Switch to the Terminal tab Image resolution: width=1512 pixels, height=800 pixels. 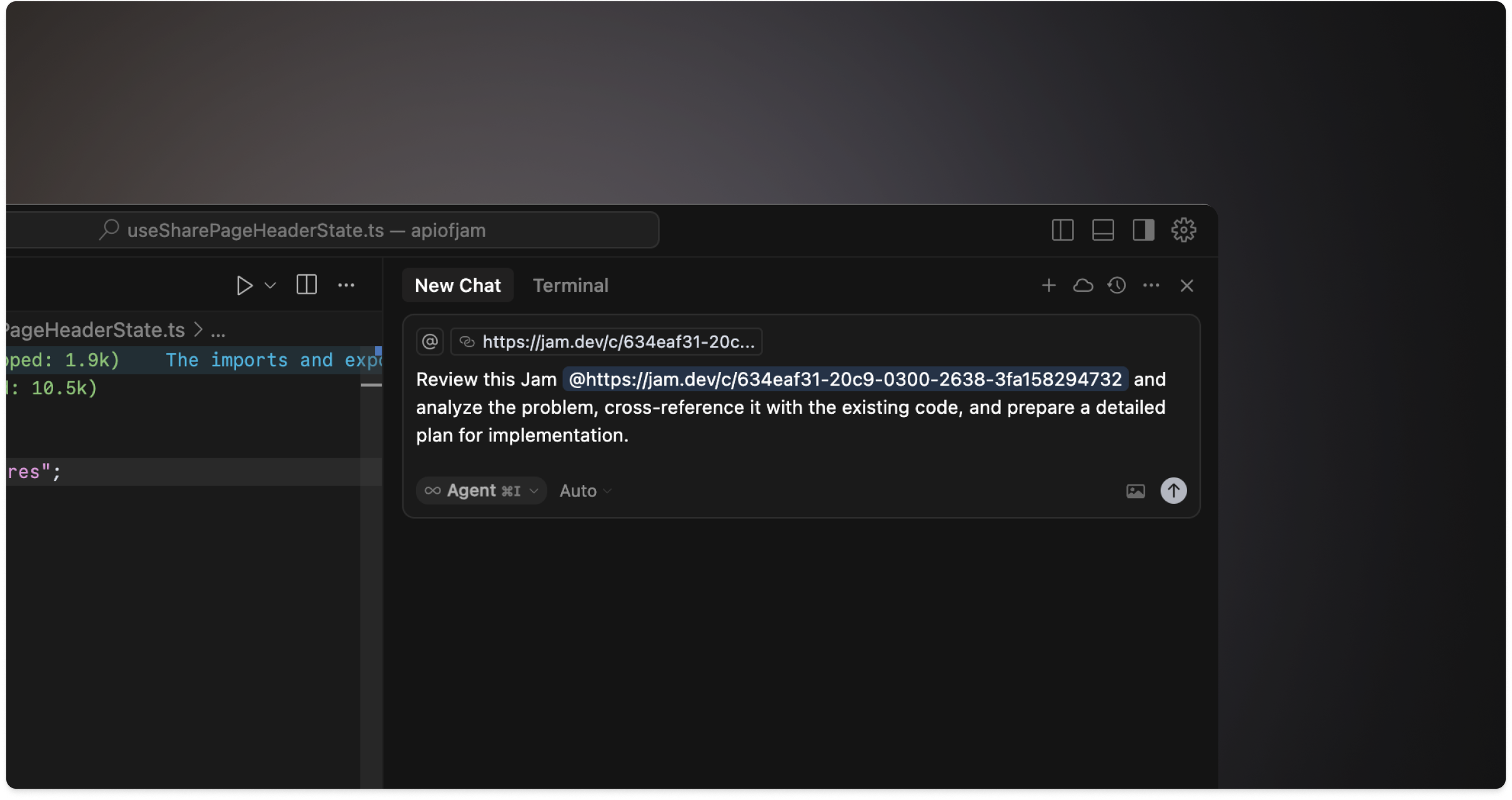(570, 286)
